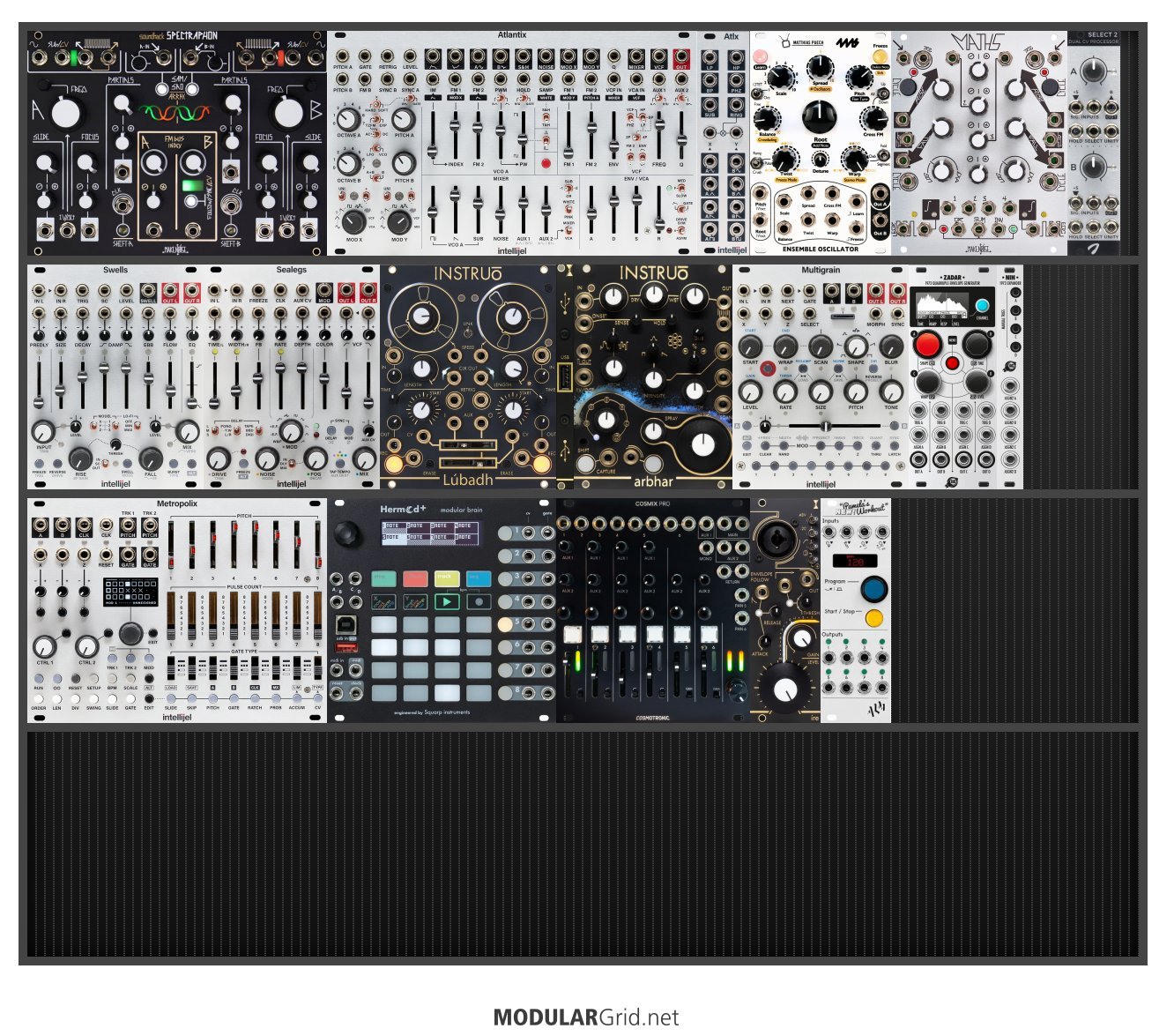Click the Atlantix INDEX slider
1174x1036 pixels.
456,134
